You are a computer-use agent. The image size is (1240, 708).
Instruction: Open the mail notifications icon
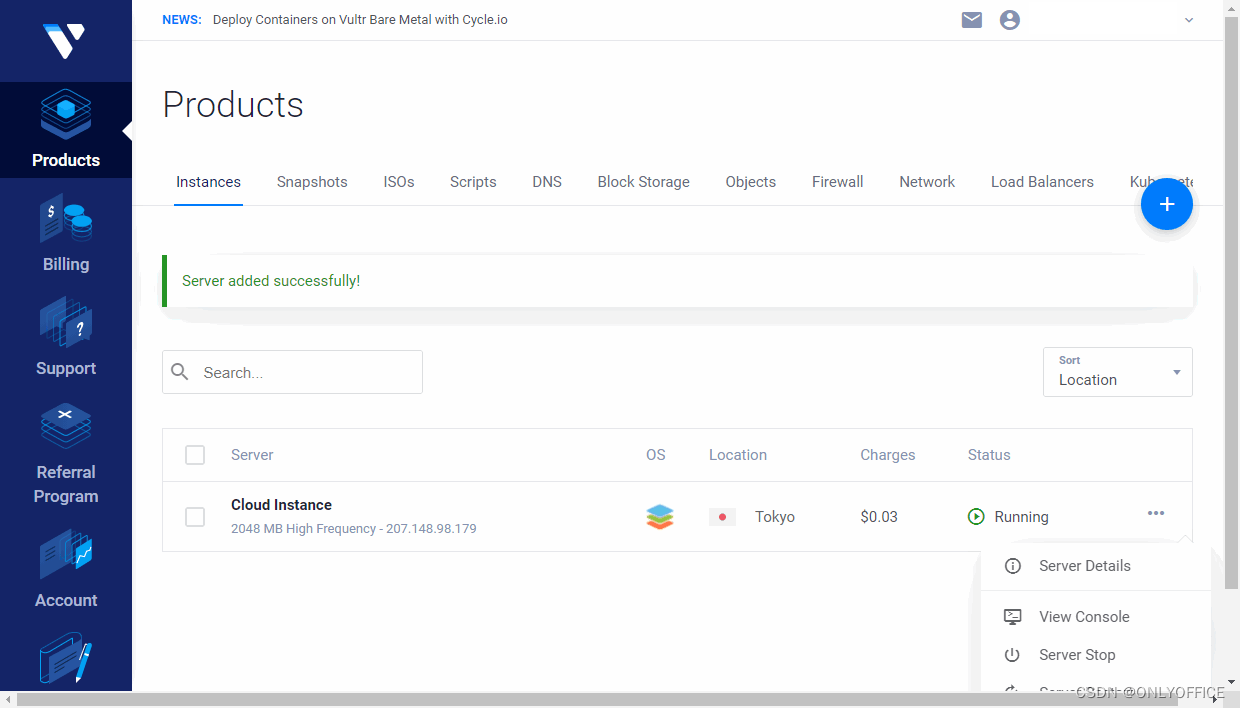click(x=972, y=20)
